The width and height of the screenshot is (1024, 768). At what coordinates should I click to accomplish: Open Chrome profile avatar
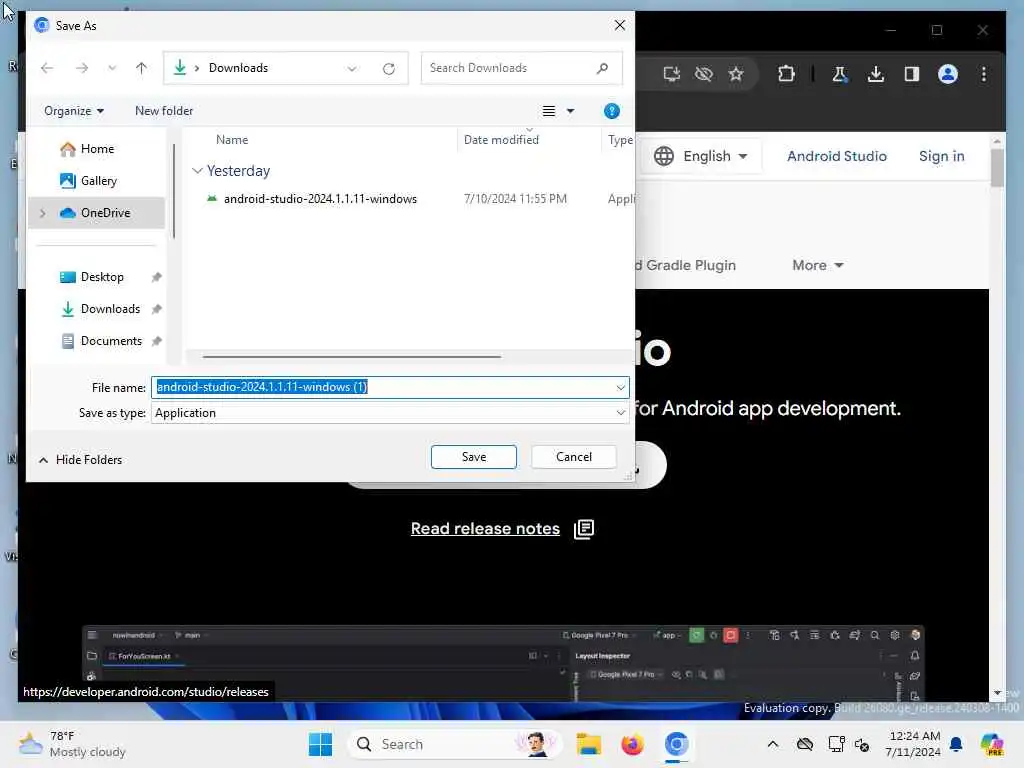[948, 74]
